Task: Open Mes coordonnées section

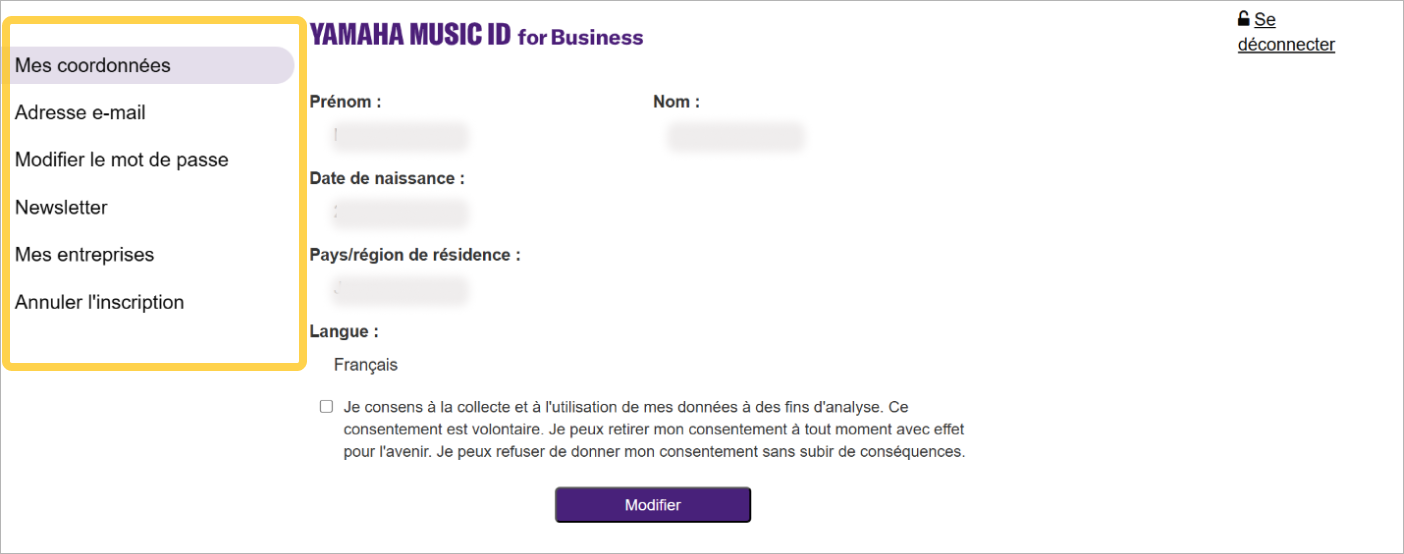Action: click(x=93, y=65)
